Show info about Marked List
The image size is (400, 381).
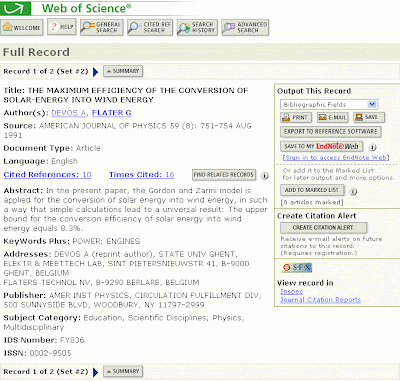pyautogui.click(x=353, y=191)
